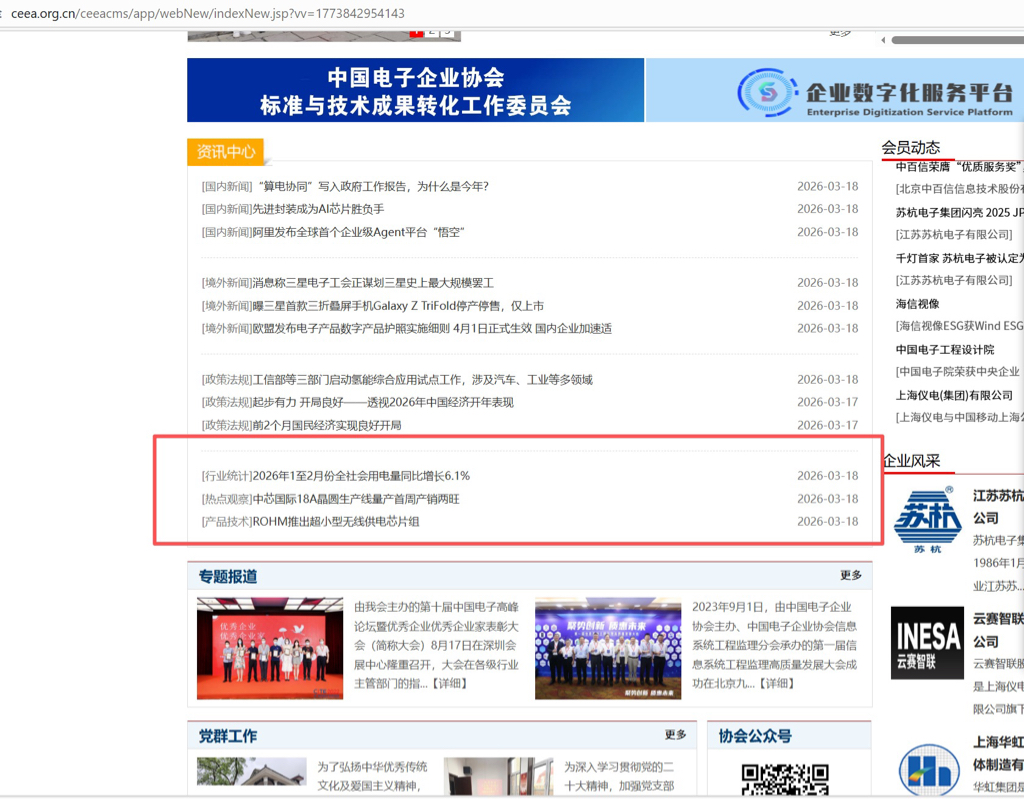
Task: Click 【详细】 for 信息系统工程监理大会 article
Action: click(x=777, y=683)
